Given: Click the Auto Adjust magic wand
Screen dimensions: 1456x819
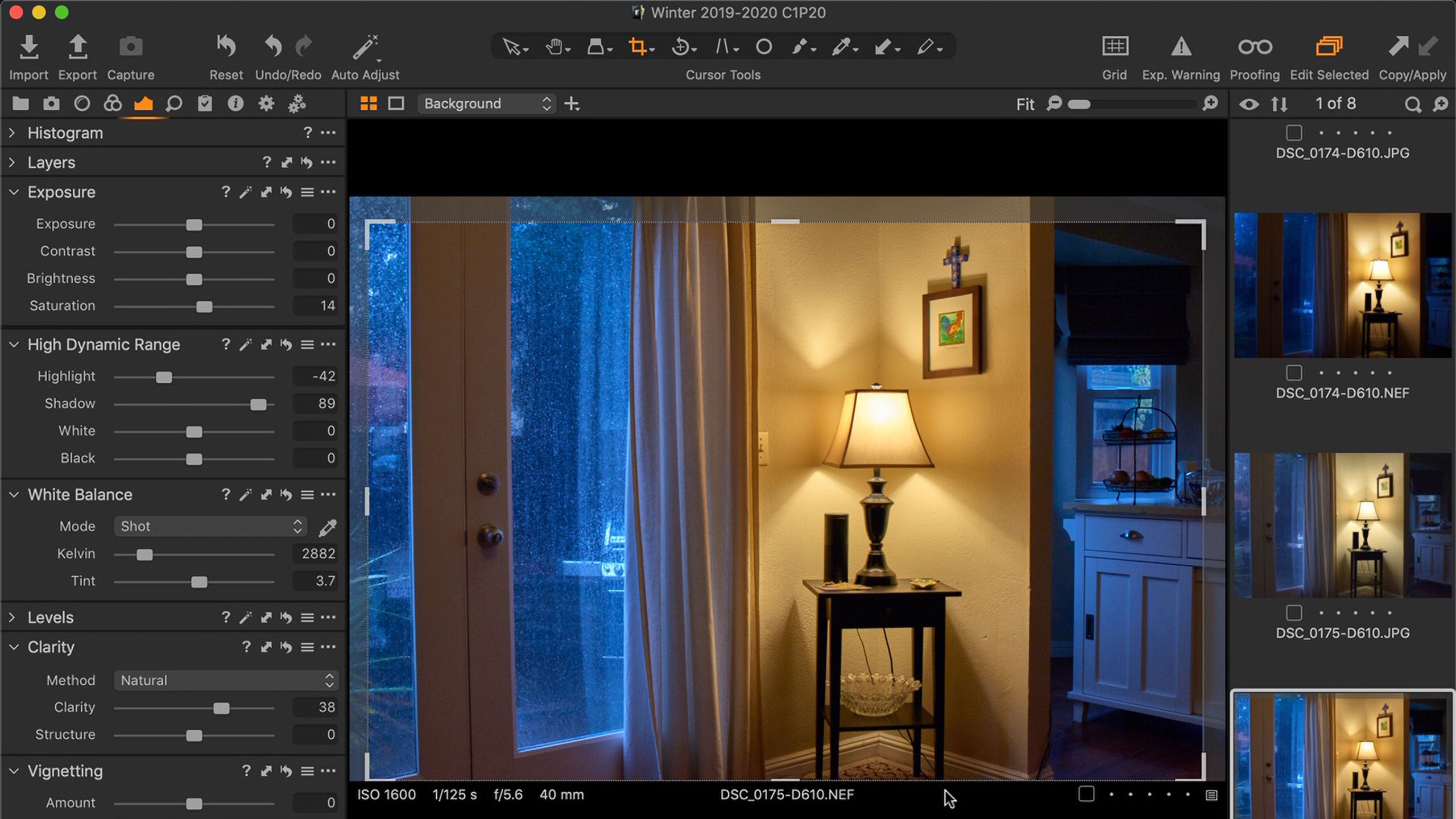Looking at the screenshot, I should tap(365, 48).
